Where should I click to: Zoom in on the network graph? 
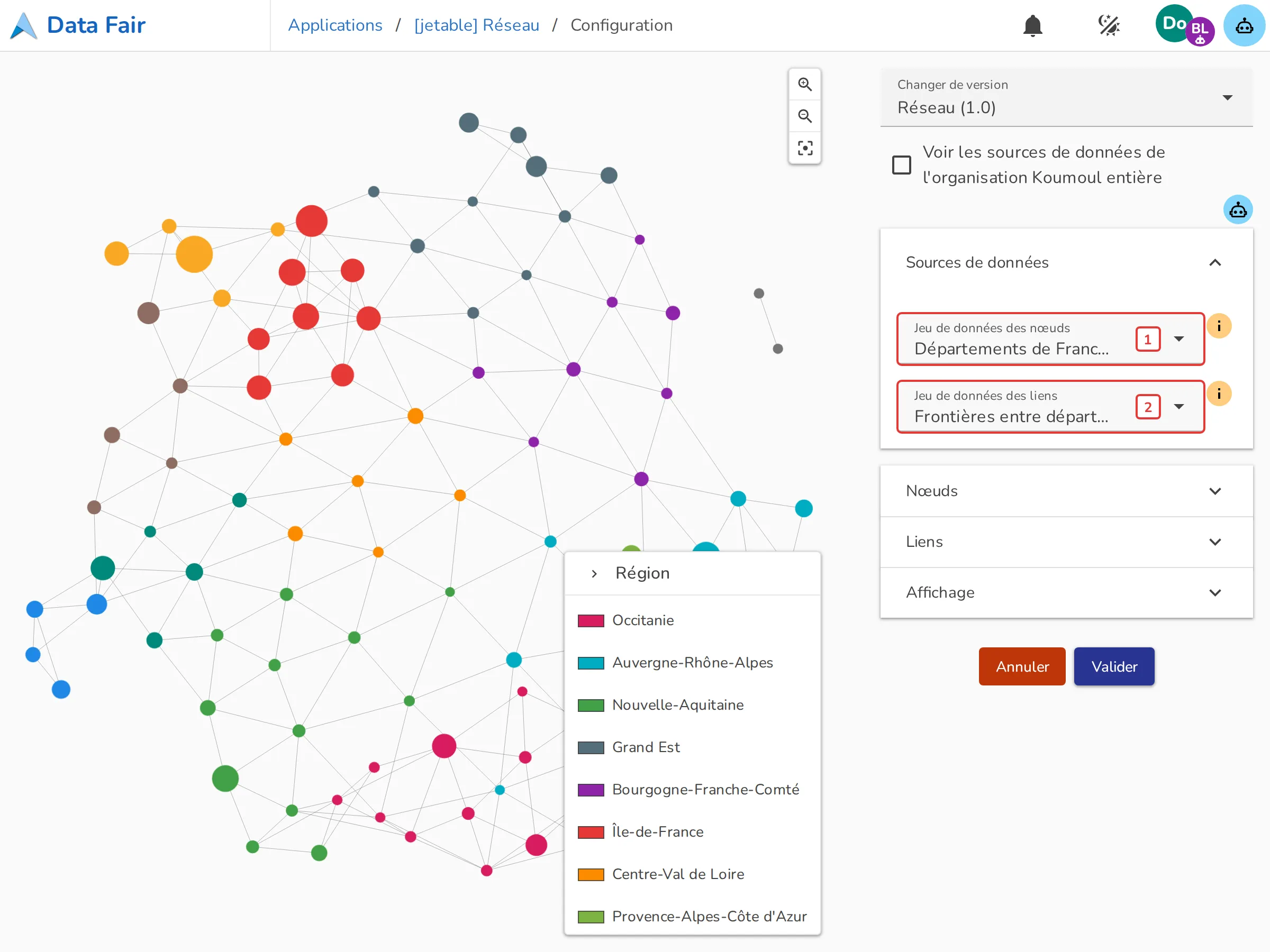805,84
